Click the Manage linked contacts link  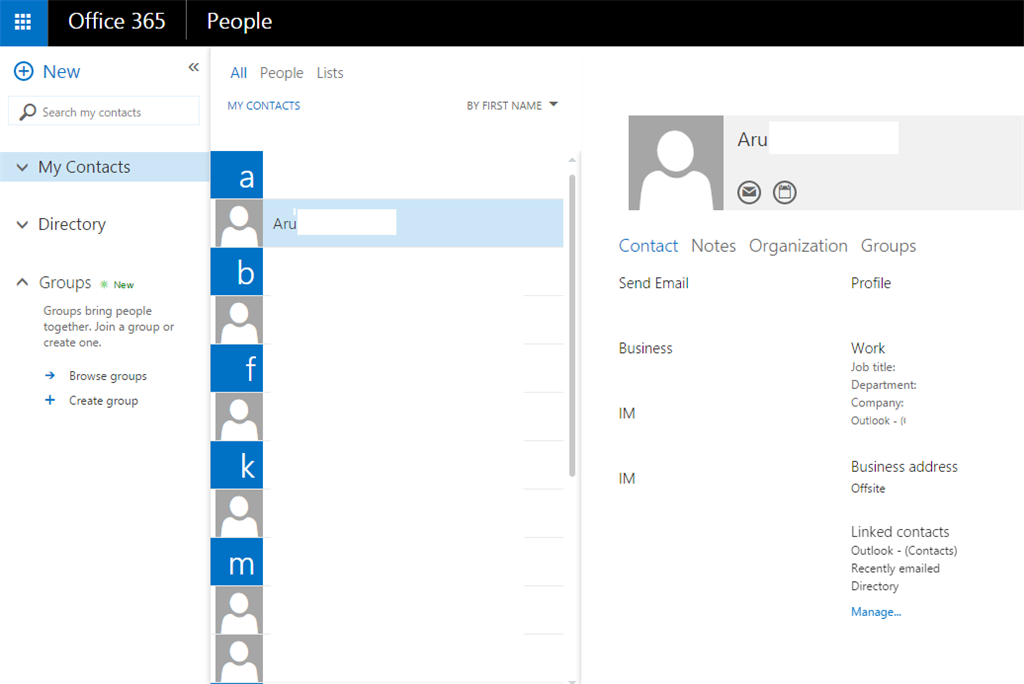[876, 611]
